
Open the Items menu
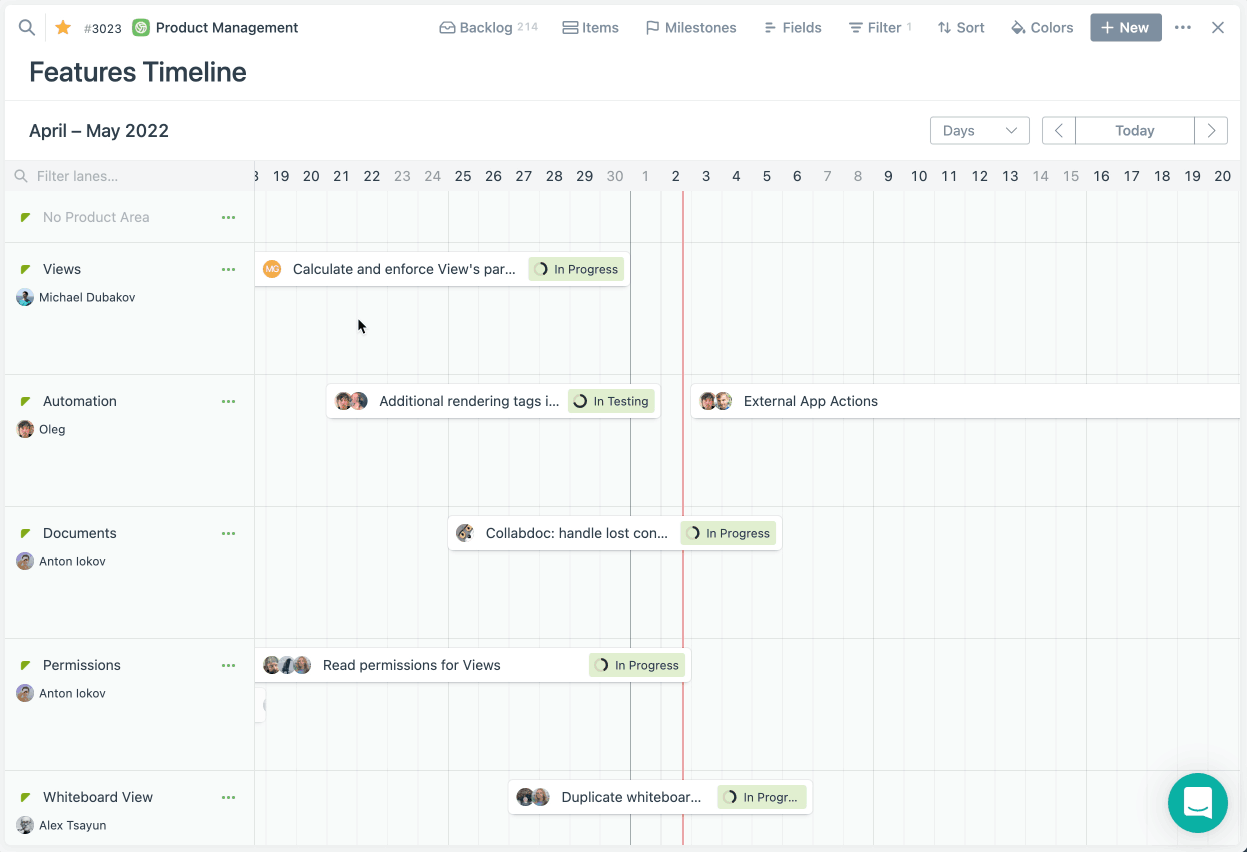[x=590, y=28]
